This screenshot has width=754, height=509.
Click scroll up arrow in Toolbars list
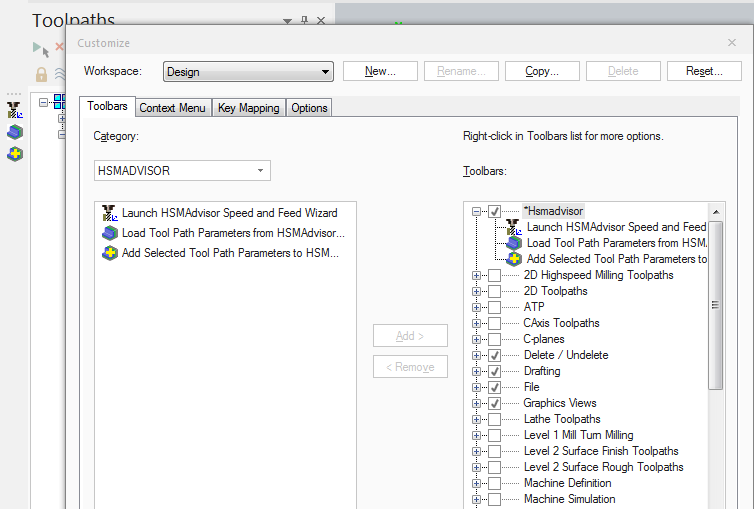tap(716, 212)
